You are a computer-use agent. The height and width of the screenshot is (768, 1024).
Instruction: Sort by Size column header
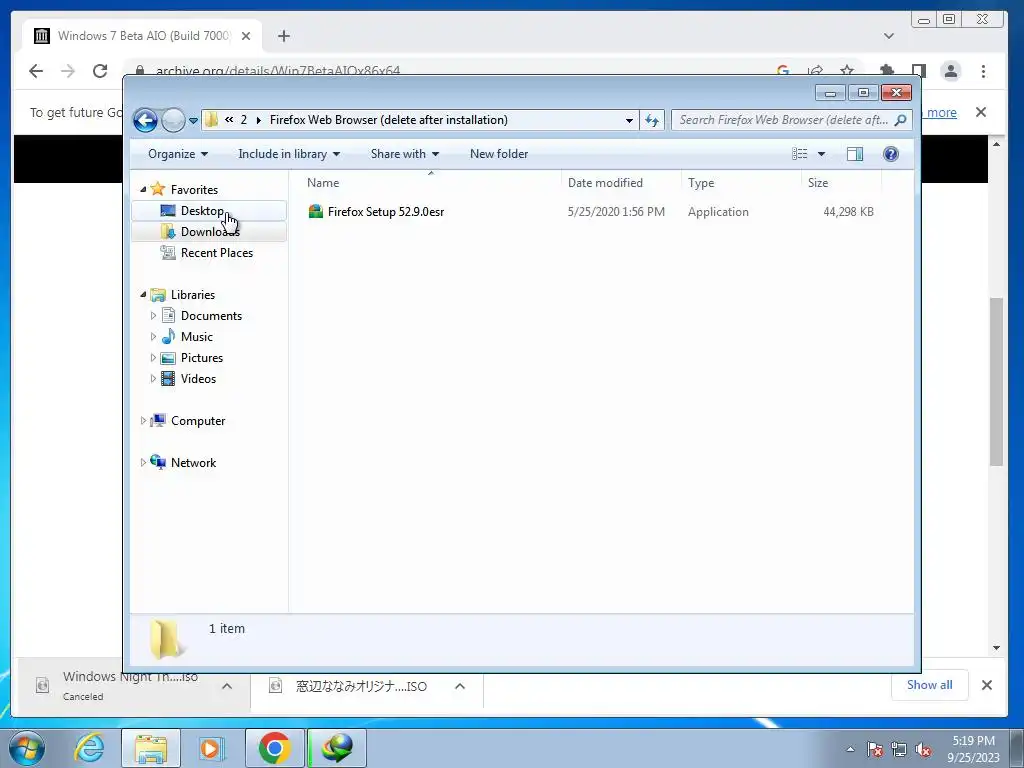pos(841,183)
